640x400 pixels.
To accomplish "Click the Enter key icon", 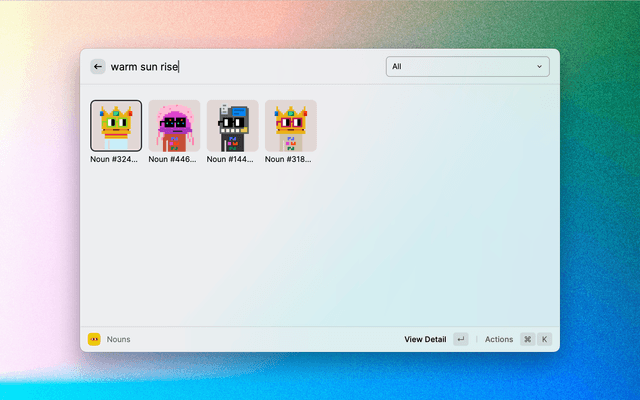I will (x=460, y=340).
